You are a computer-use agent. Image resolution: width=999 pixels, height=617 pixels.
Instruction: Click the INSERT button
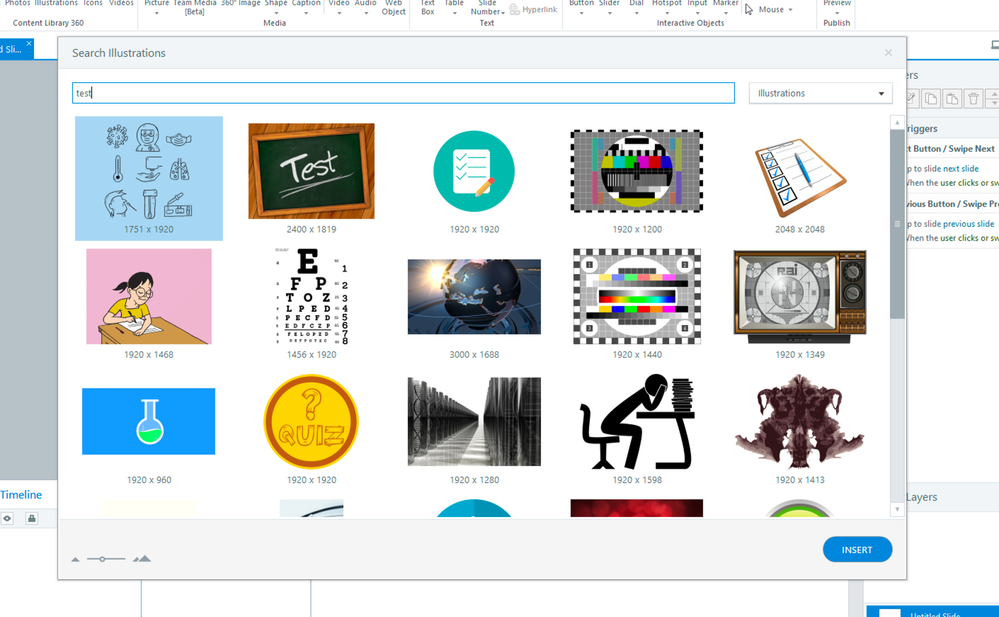(x=857, y=549)
